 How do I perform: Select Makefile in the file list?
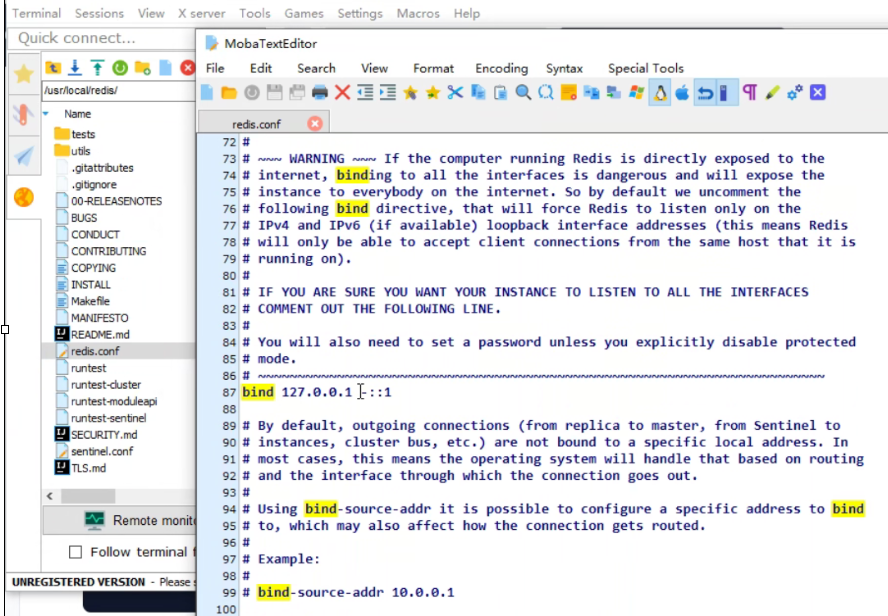(x=91, y=301)
